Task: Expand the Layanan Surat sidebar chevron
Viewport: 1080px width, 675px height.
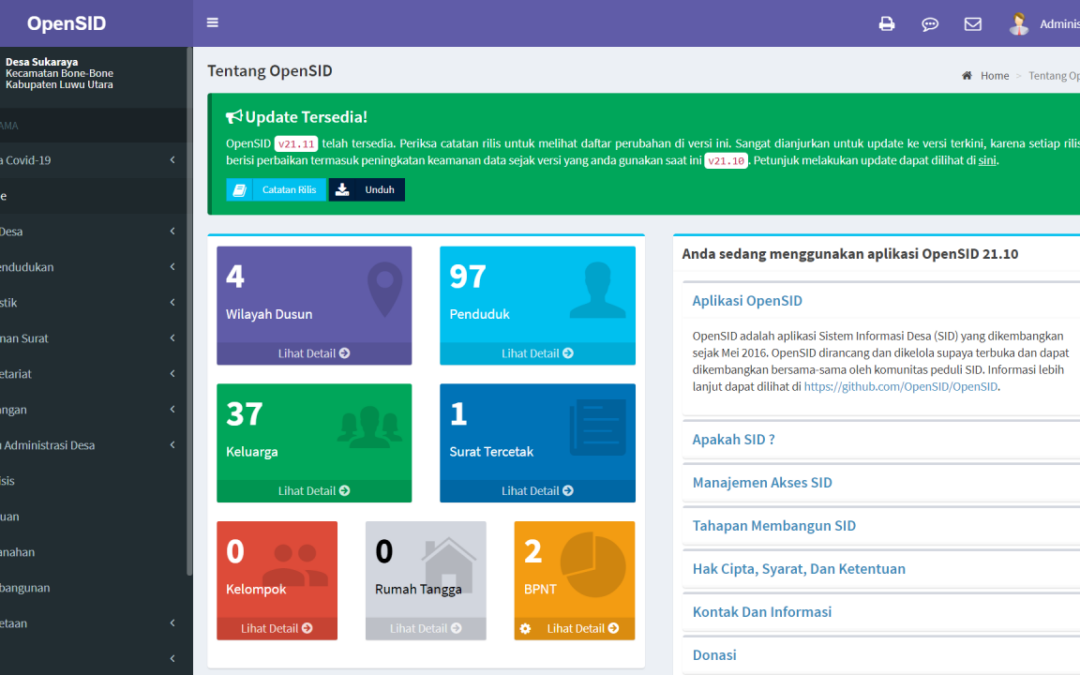Action: [172, 338]
